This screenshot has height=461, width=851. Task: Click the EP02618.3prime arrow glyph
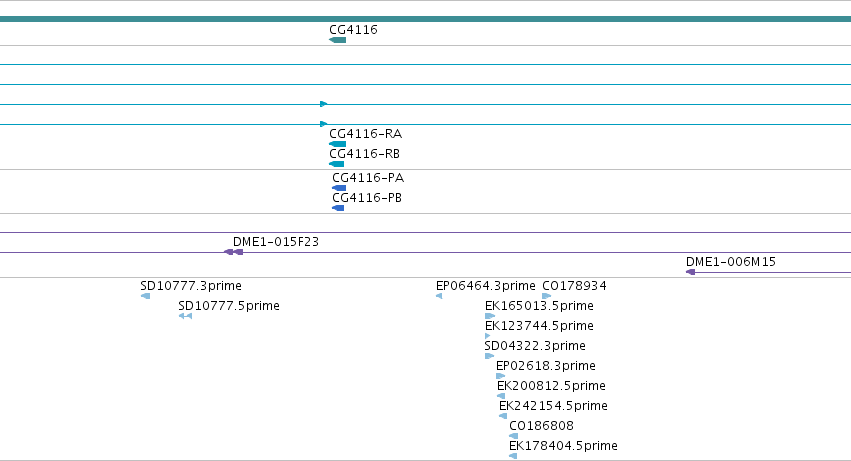click(x=500, y=376)
